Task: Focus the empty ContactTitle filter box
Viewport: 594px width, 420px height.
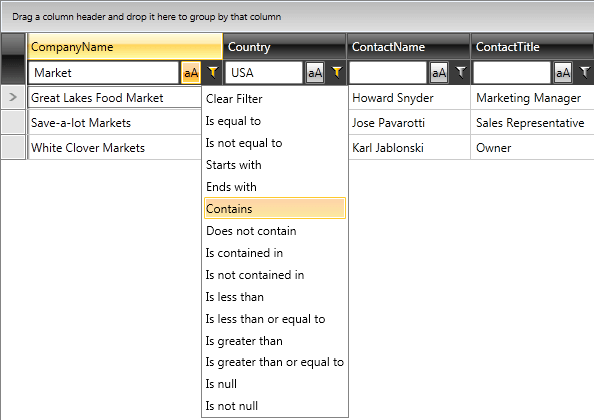Action: [x=512, y=72]
